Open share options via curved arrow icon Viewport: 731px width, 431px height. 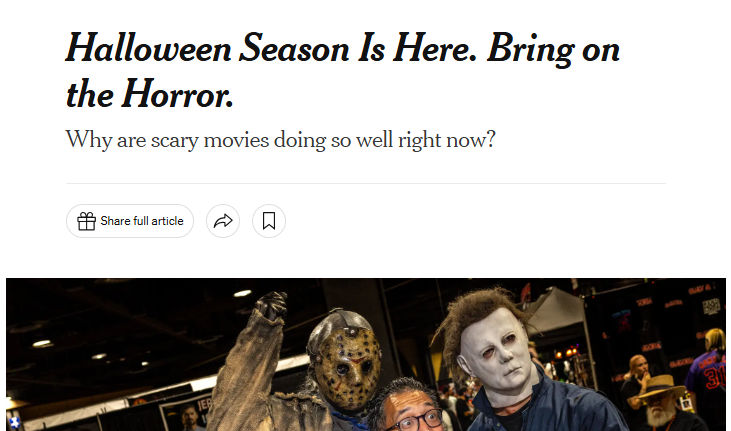(223, 221)
